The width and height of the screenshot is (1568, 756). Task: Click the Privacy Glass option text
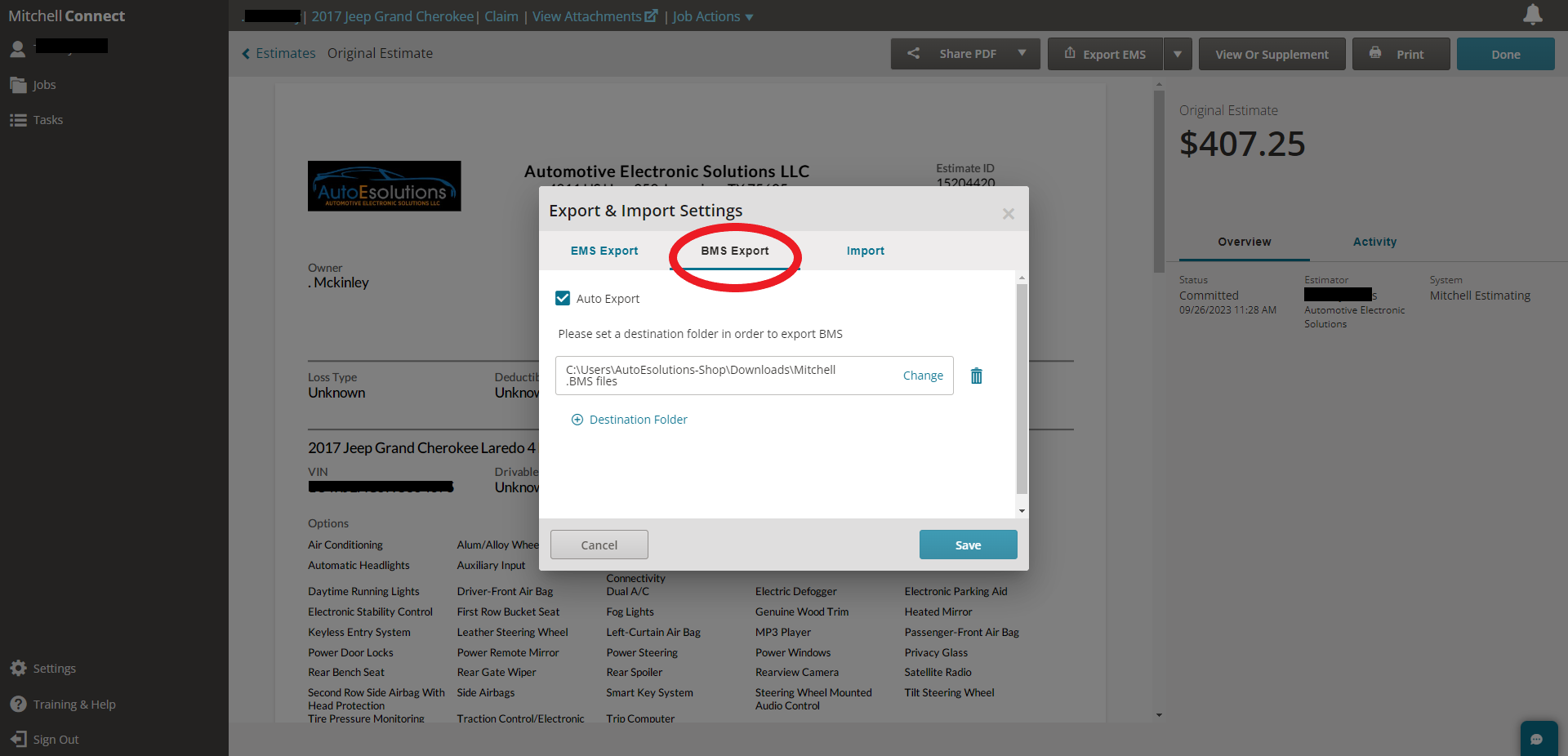point(936,652)
